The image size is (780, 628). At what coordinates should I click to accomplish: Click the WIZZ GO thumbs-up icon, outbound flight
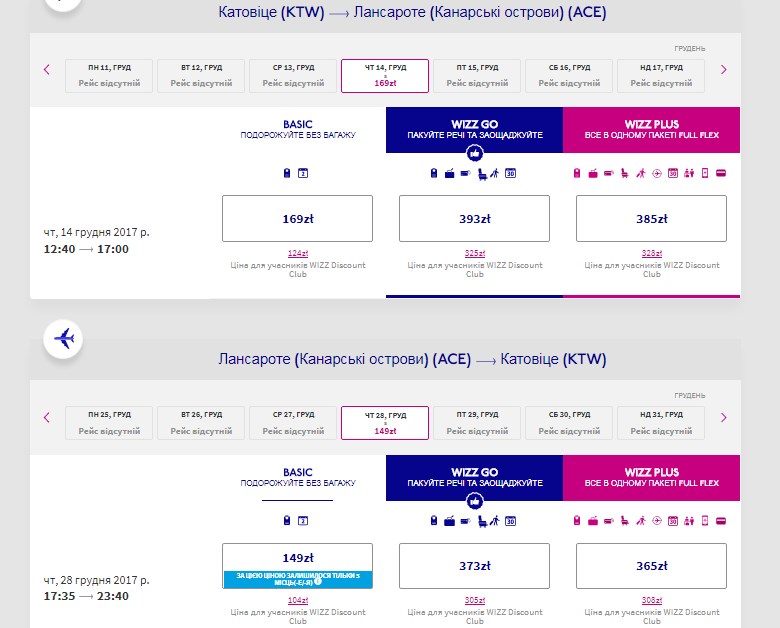[x=475, y=152]
